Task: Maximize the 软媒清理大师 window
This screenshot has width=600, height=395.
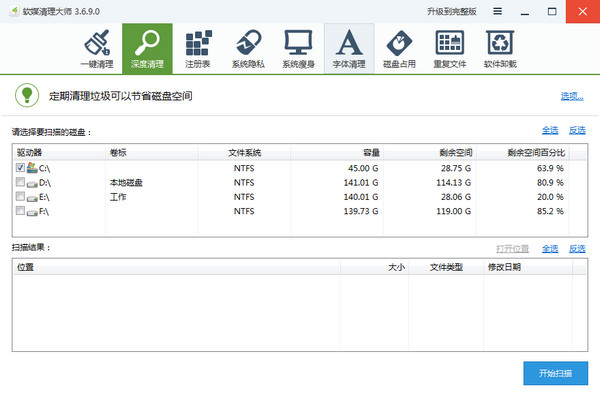Action: [552, 11]
